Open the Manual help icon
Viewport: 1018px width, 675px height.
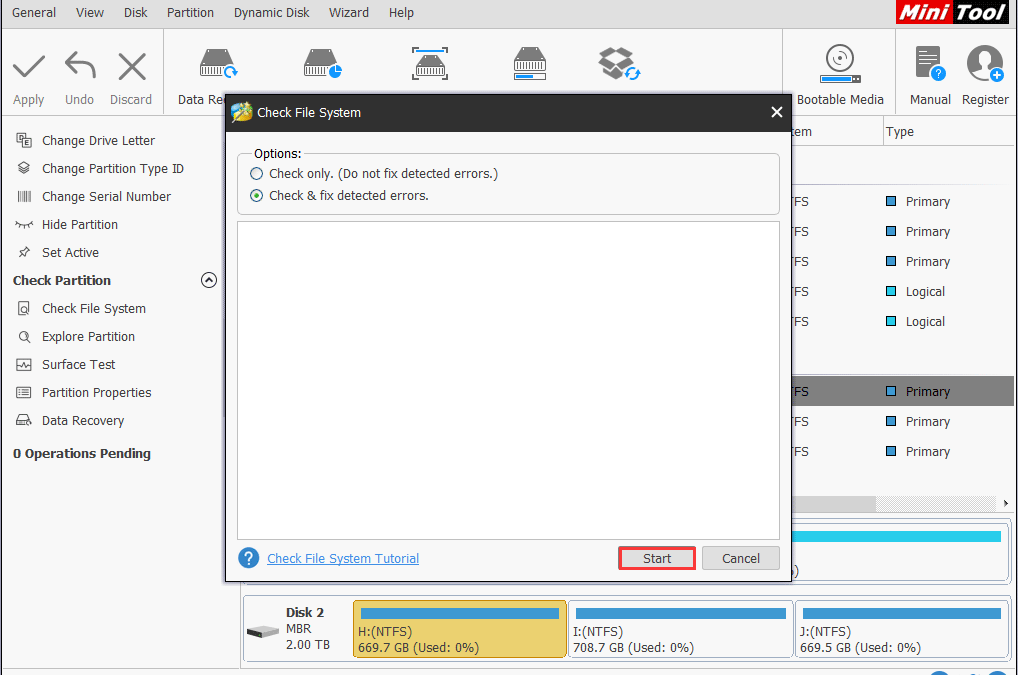coord(929,72)
